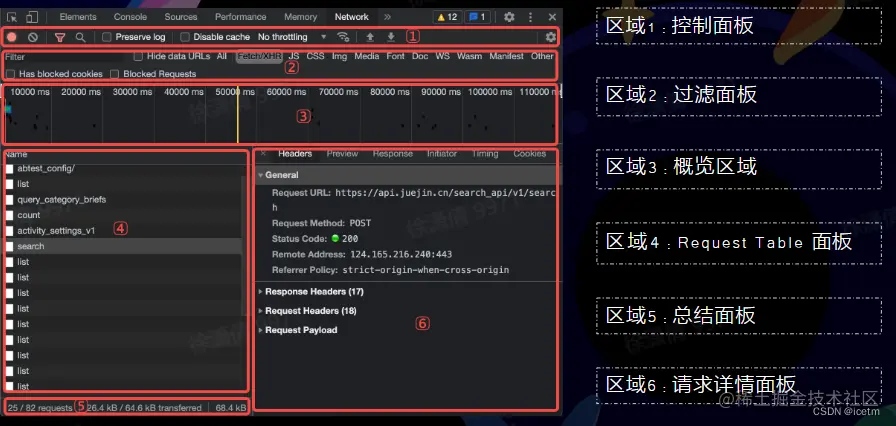896x426 pixels.
Task: Open Network panel settings gear
Action: tap(550, 37)
